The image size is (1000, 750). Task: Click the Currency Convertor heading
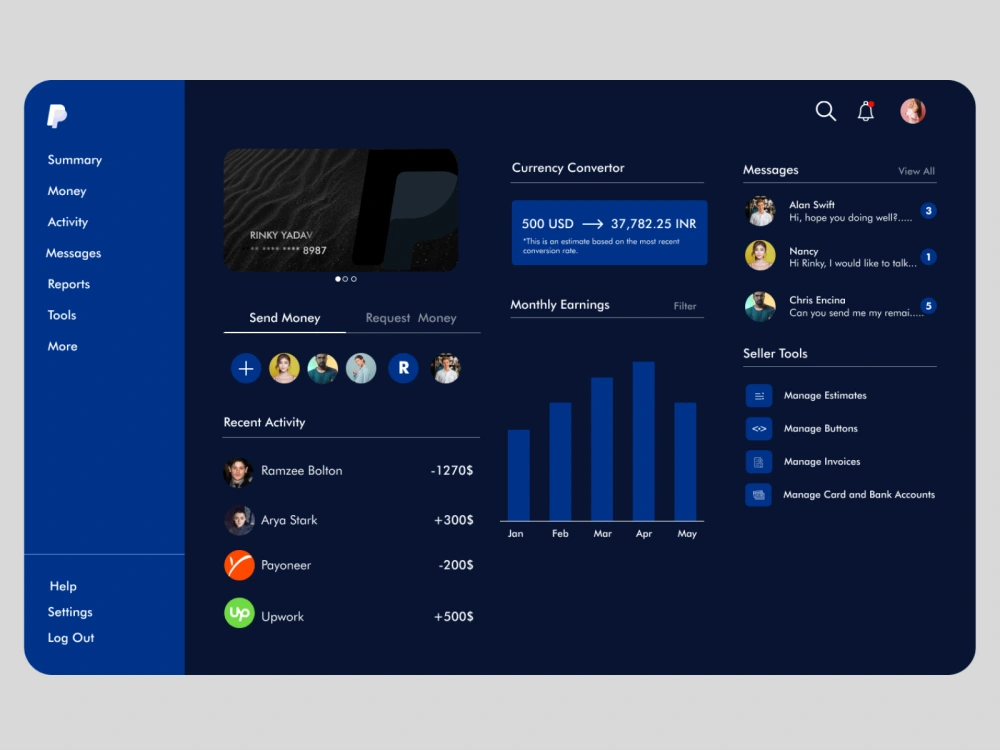point(568,168)
